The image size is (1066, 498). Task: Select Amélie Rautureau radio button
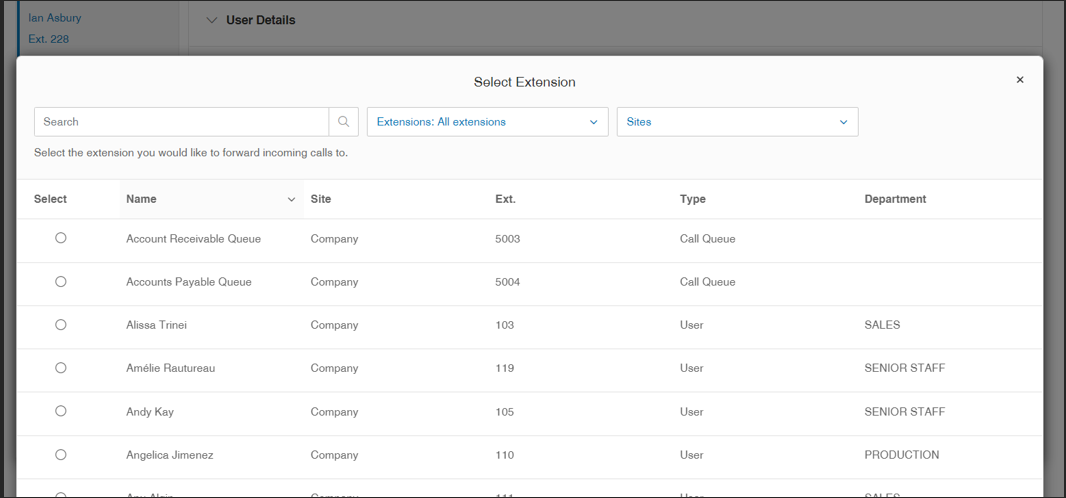(x=61, y=368)
